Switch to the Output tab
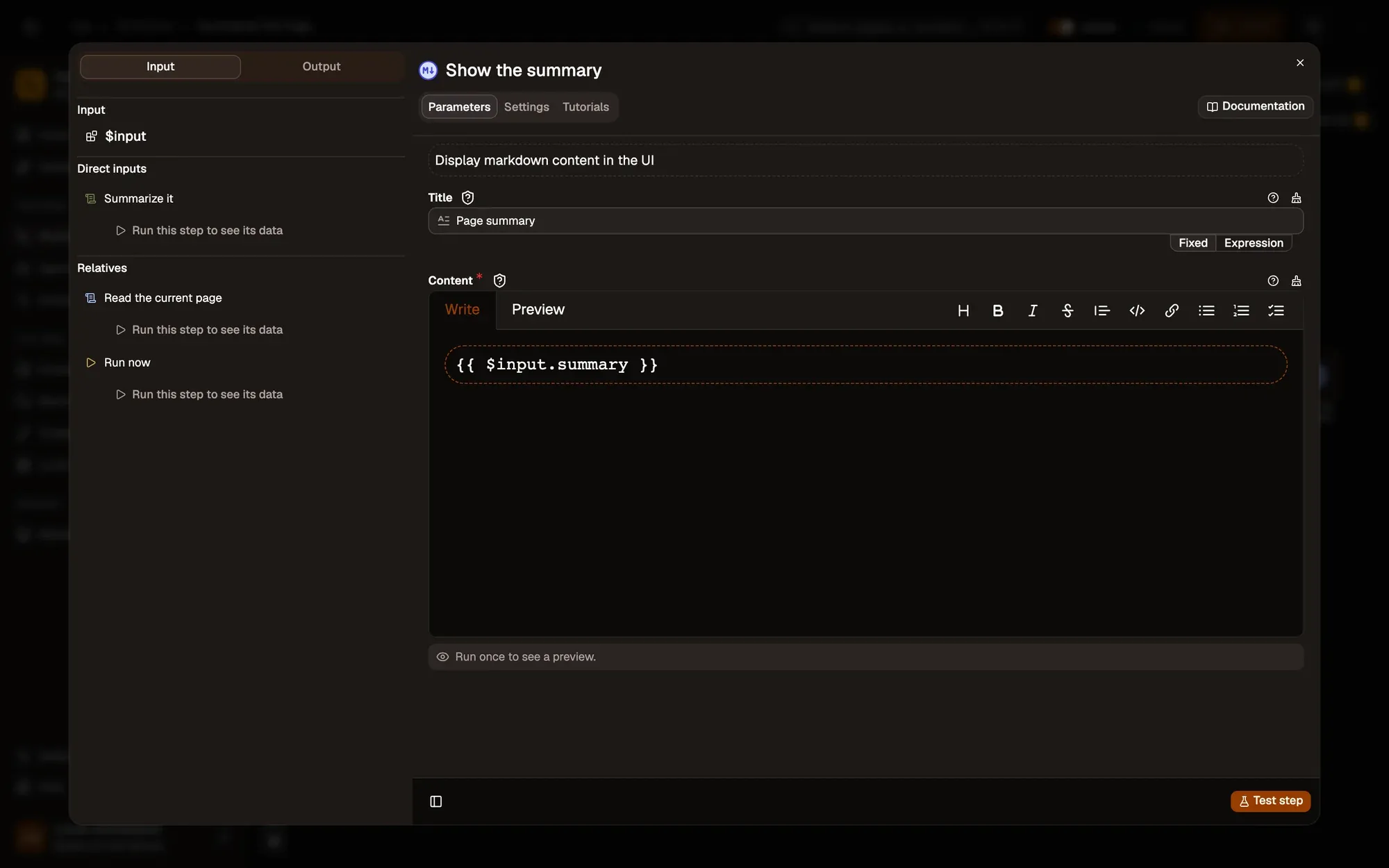 pos(322,67)
